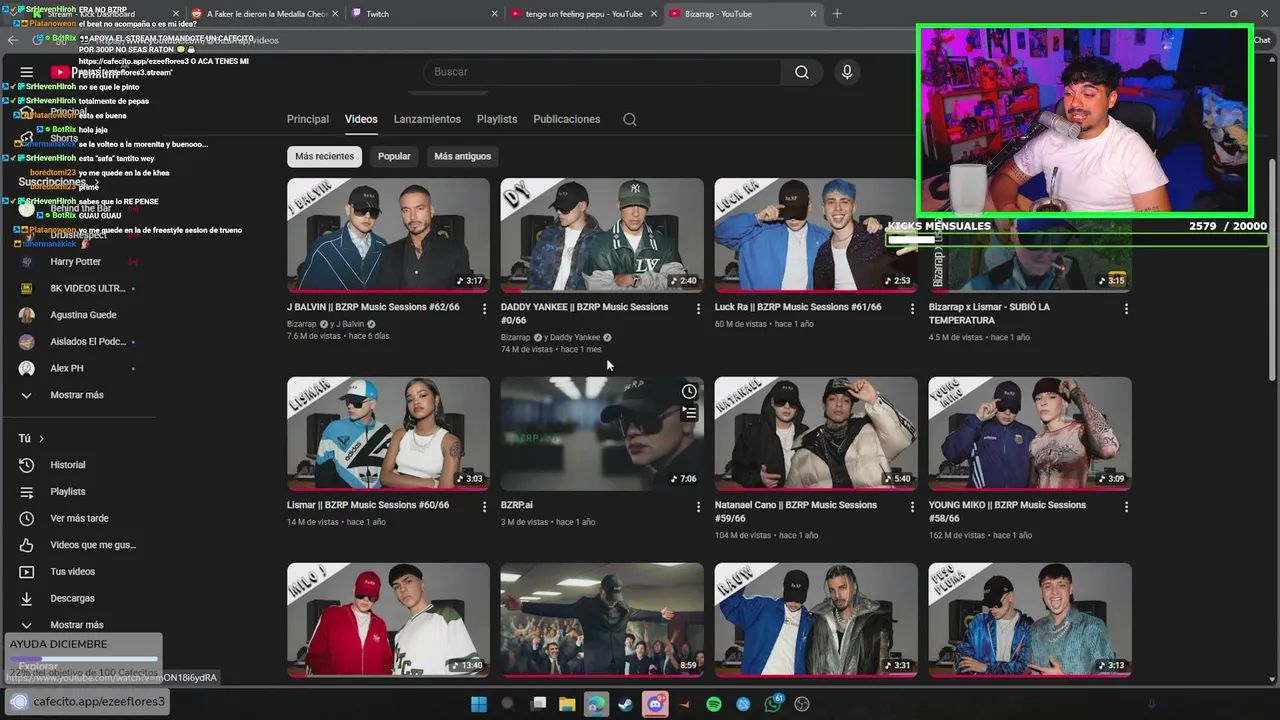The image size is (1280, 720).
Task: Play Natanael Cano BZRP Sessions thumbnail
Action: (816, 433)
